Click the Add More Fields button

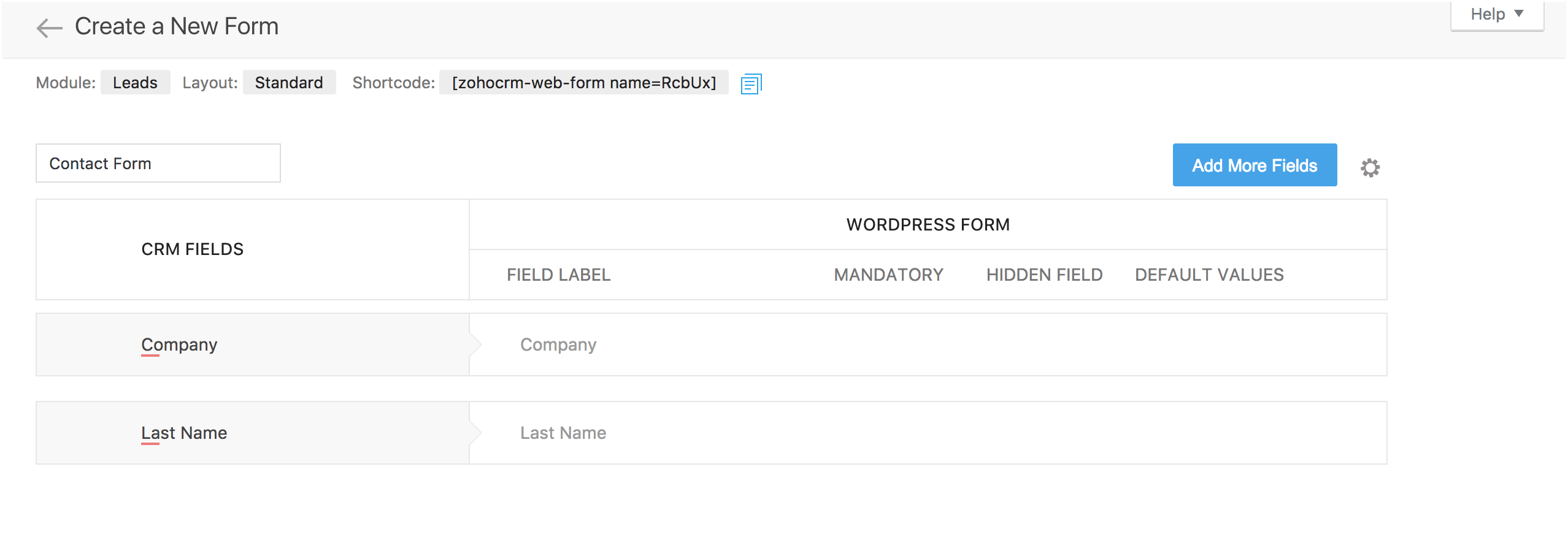tap(1254, 164)
